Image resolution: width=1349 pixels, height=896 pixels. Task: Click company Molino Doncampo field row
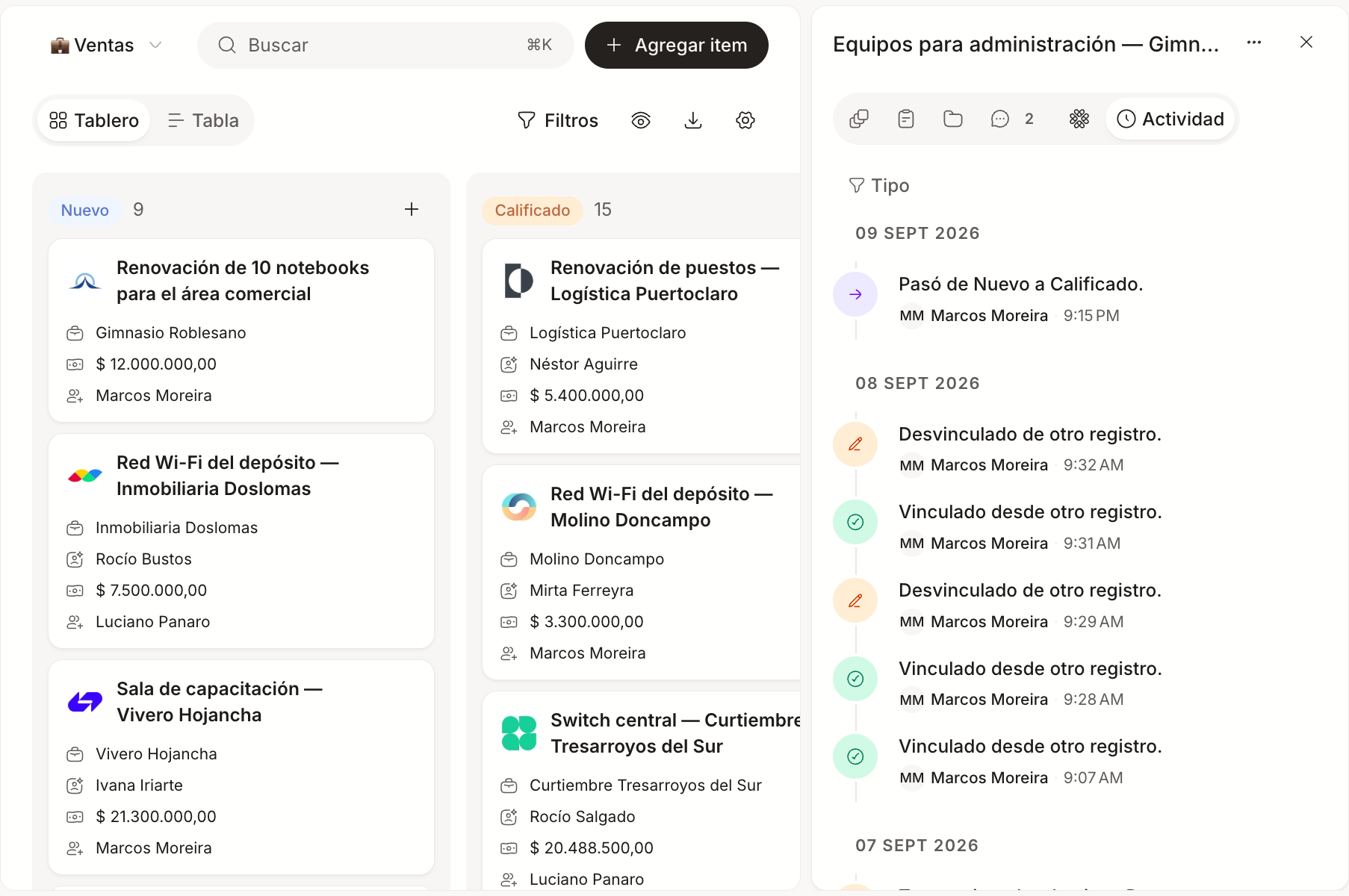pyautogui.click(x=597, y=559)
